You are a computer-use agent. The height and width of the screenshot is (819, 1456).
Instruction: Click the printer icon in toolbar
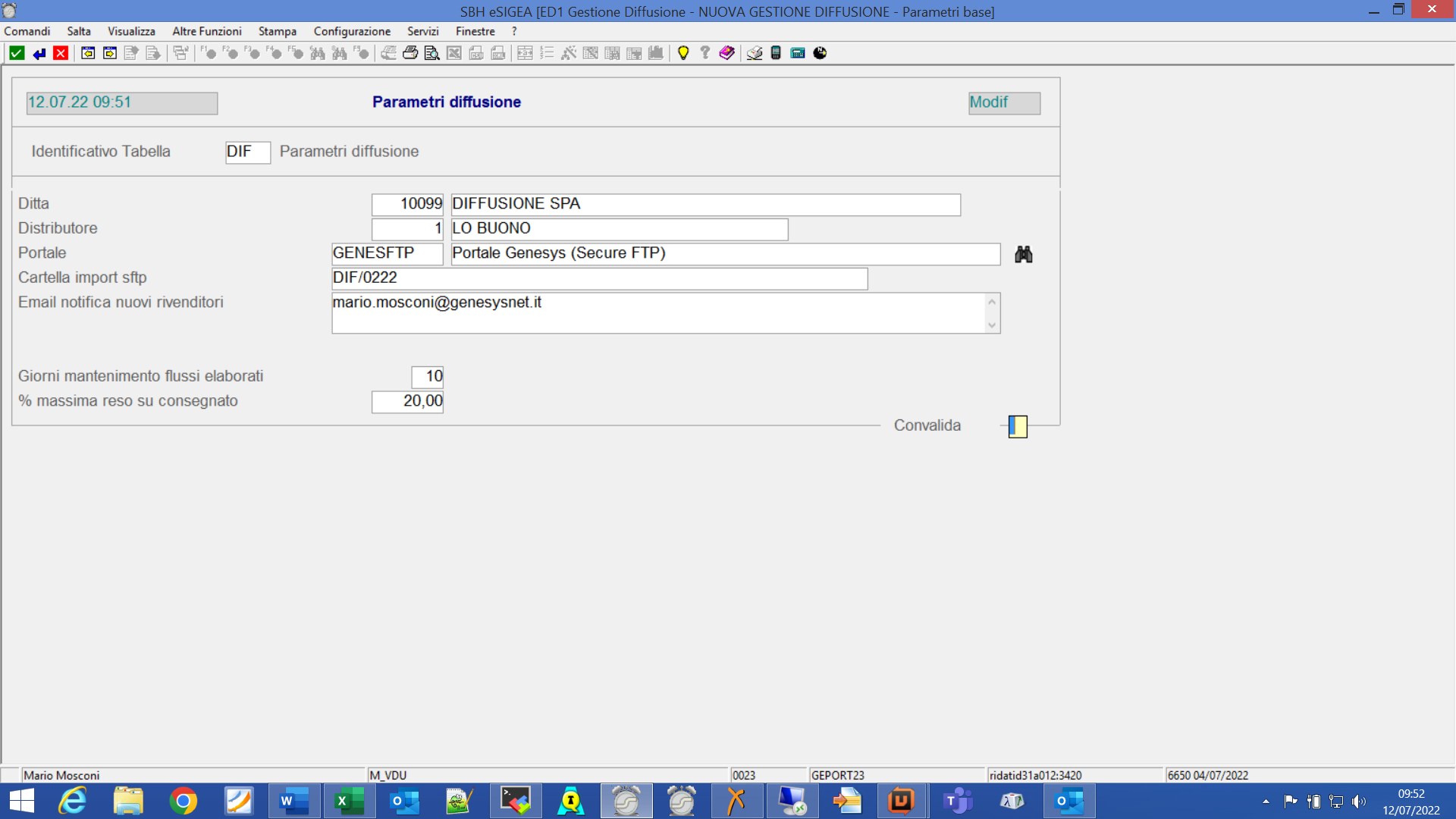(410, 53)
